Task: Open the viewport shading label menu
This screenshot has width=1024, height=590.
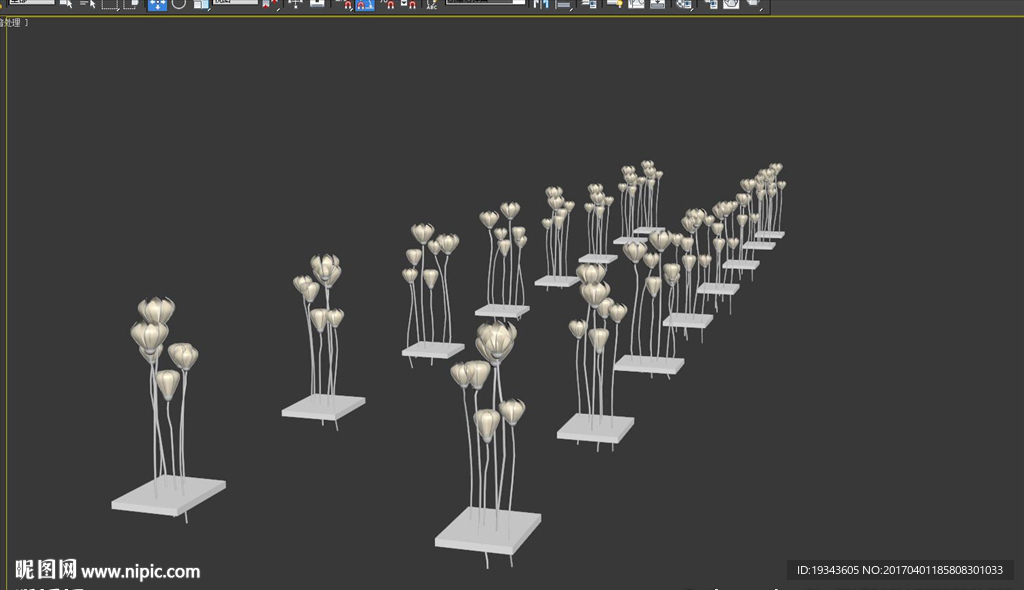Action: [12, 23]
